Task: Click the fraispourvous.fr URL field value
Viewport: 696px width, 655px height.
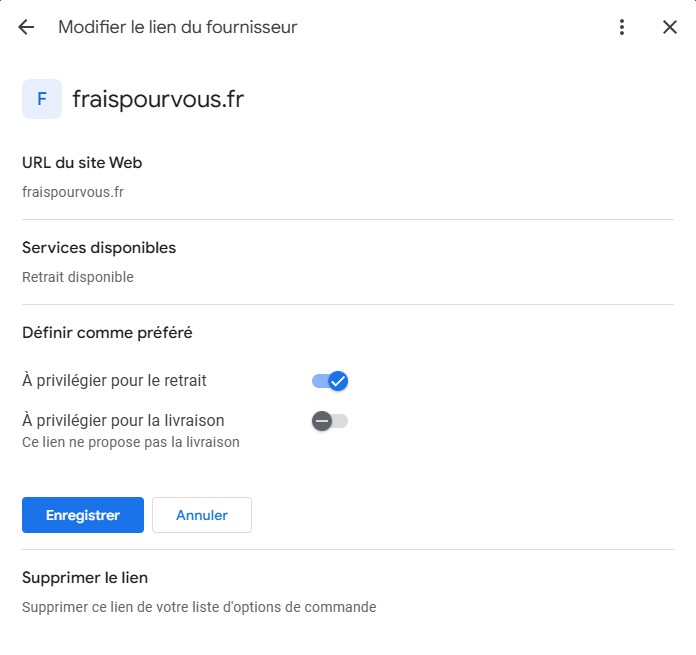Action: pos(73,192)
